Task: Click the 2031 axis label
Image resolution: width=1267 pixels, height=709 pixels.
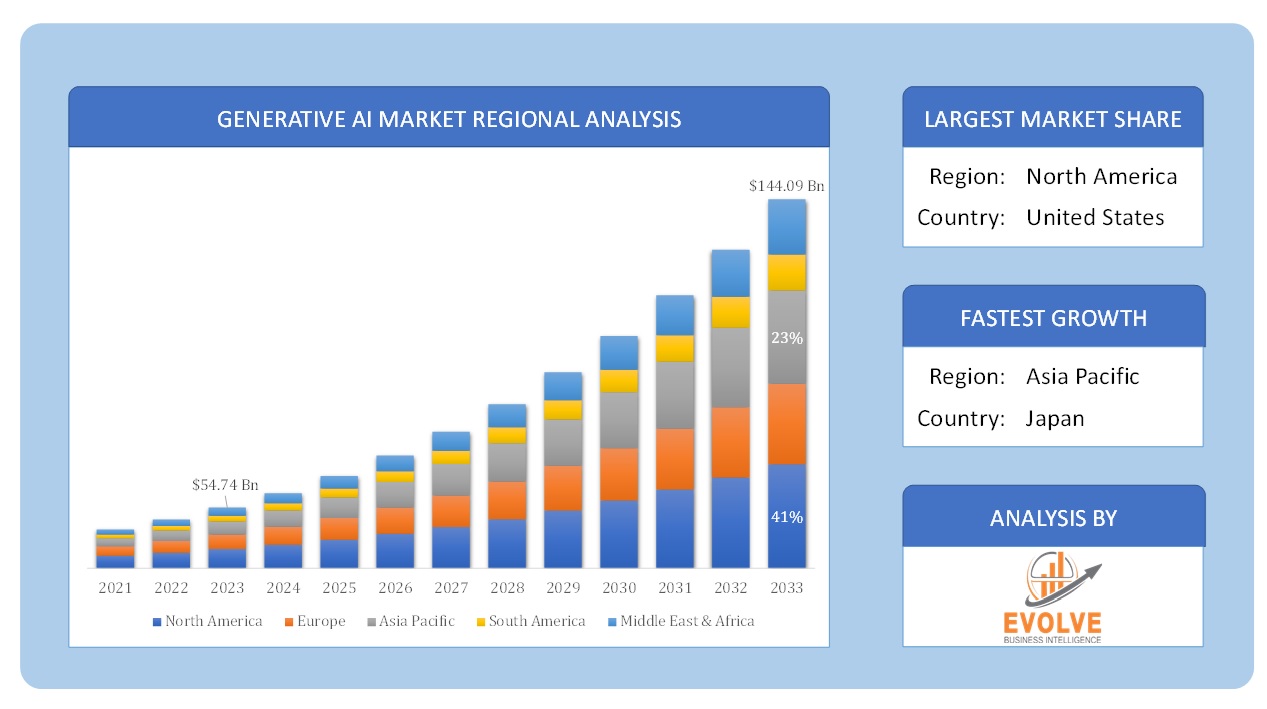Action: [675, 588]
